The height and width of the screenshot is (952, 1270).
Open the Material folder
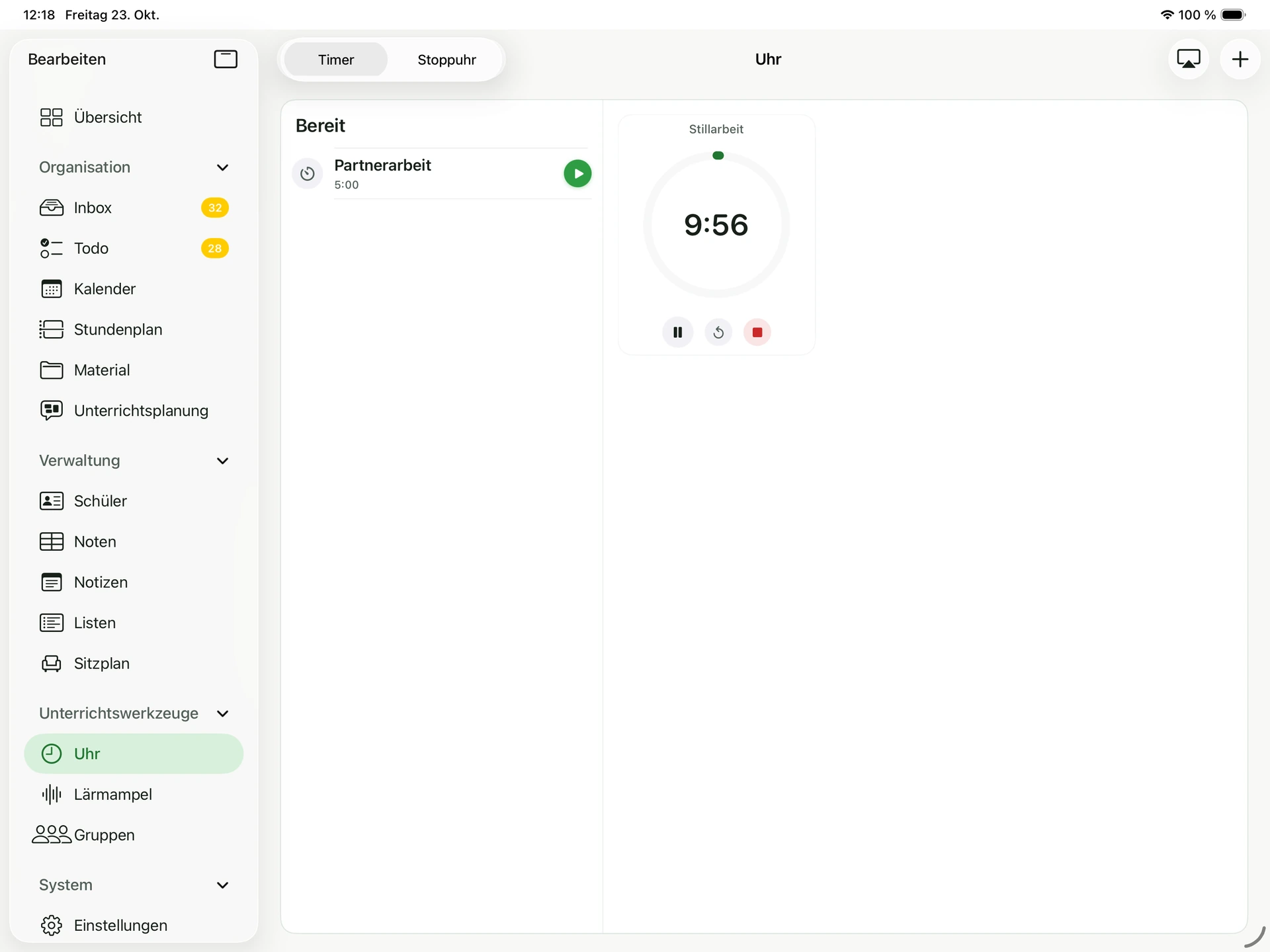(134, 370)
